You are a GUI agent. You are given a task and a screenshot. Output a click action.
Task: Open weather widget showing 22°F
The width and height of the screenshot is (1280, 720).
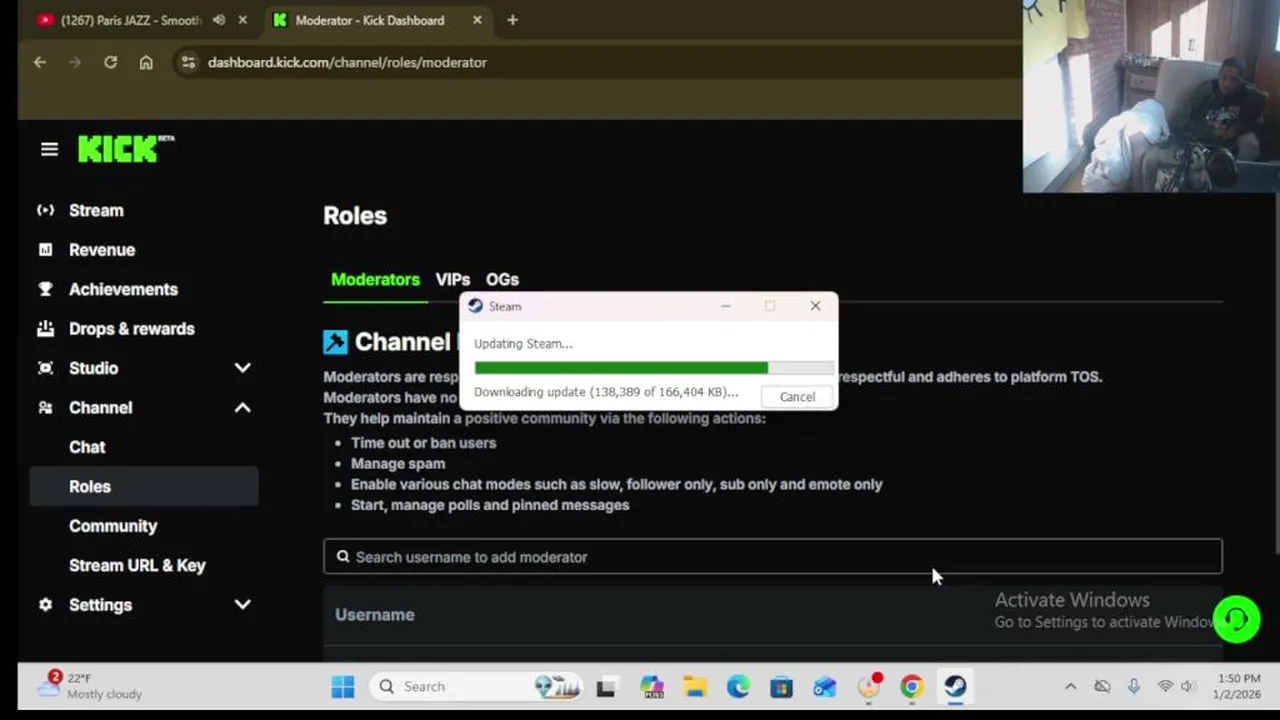click(90, 686)
